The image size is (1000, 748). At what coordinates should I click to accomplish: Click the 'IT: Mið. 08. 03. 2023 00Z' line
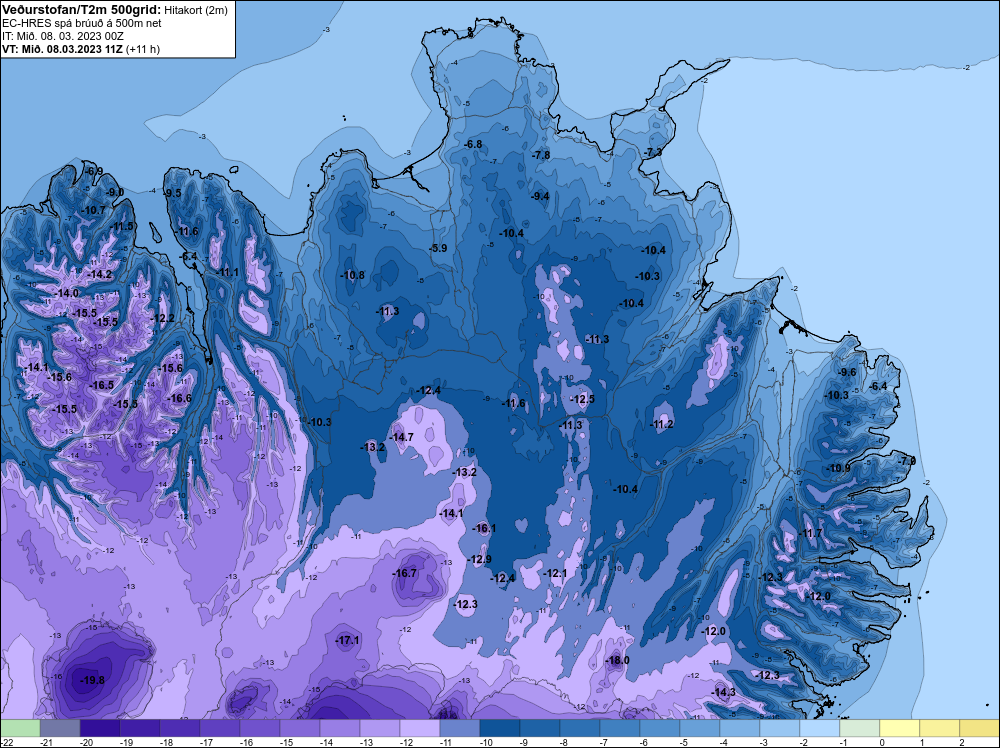tap(62, 36)
